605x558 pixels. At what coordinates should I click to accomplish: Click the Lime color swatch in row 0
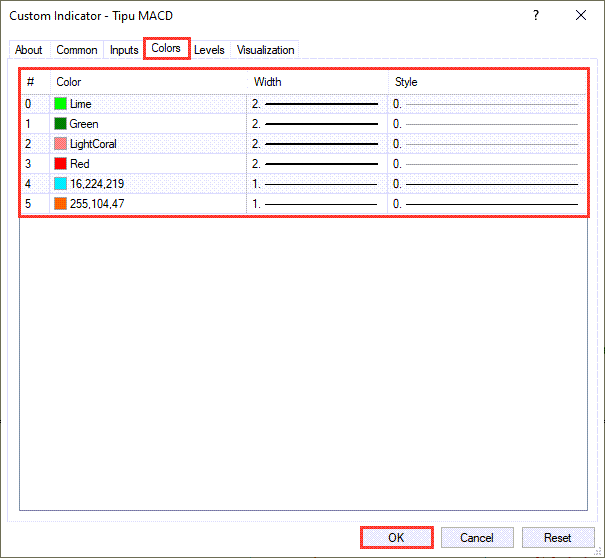[x=61, y=104]
